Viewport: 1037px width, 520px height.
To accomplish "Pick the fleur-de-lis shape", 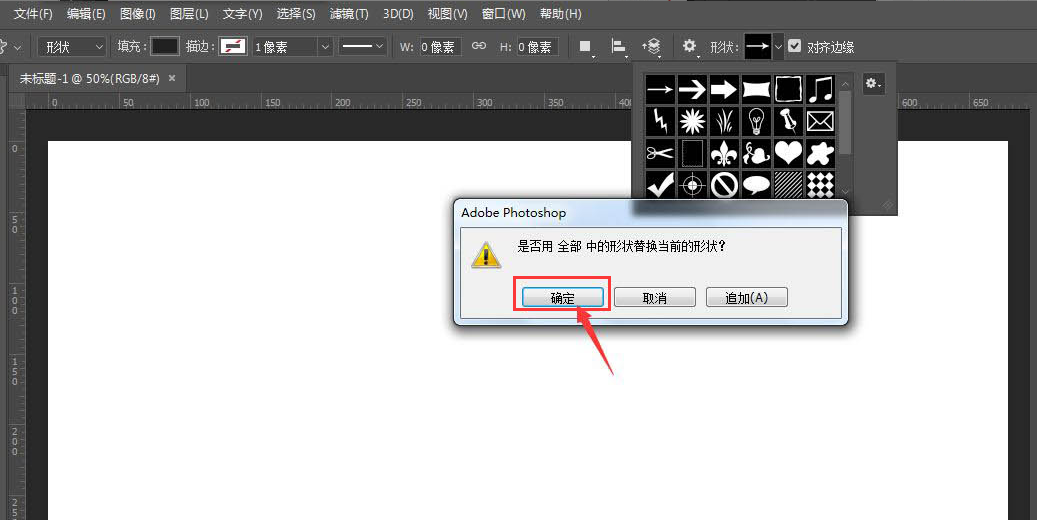I will (724, 153).
